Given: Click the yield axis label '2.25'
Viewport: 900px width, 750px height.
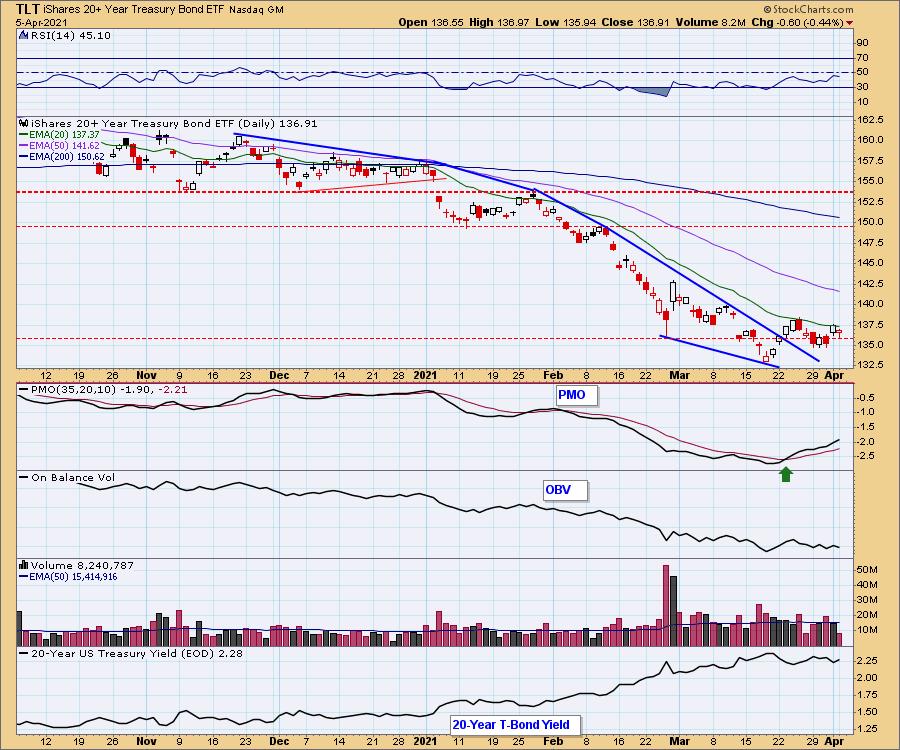Looking at the screenshot, I should [867, 660].
